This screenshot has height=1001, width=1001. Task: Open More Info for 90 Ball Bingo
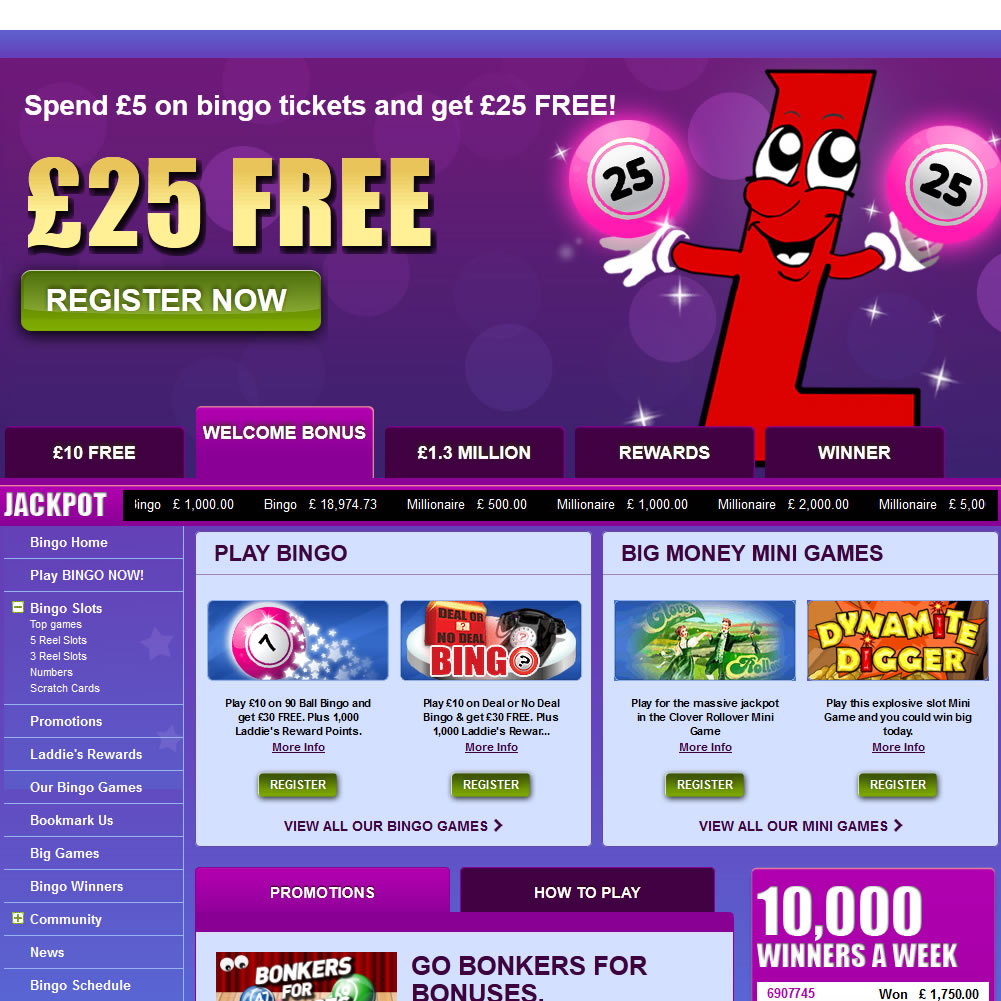point(298,747)
